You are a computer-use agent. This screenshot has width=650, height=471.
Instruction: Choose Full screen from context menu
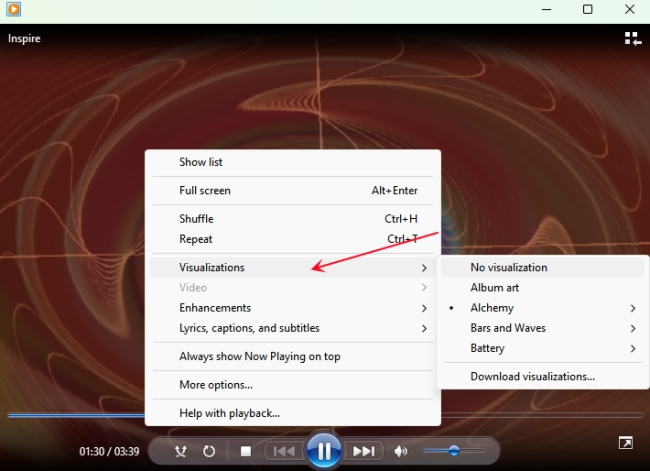click(293, 190)
